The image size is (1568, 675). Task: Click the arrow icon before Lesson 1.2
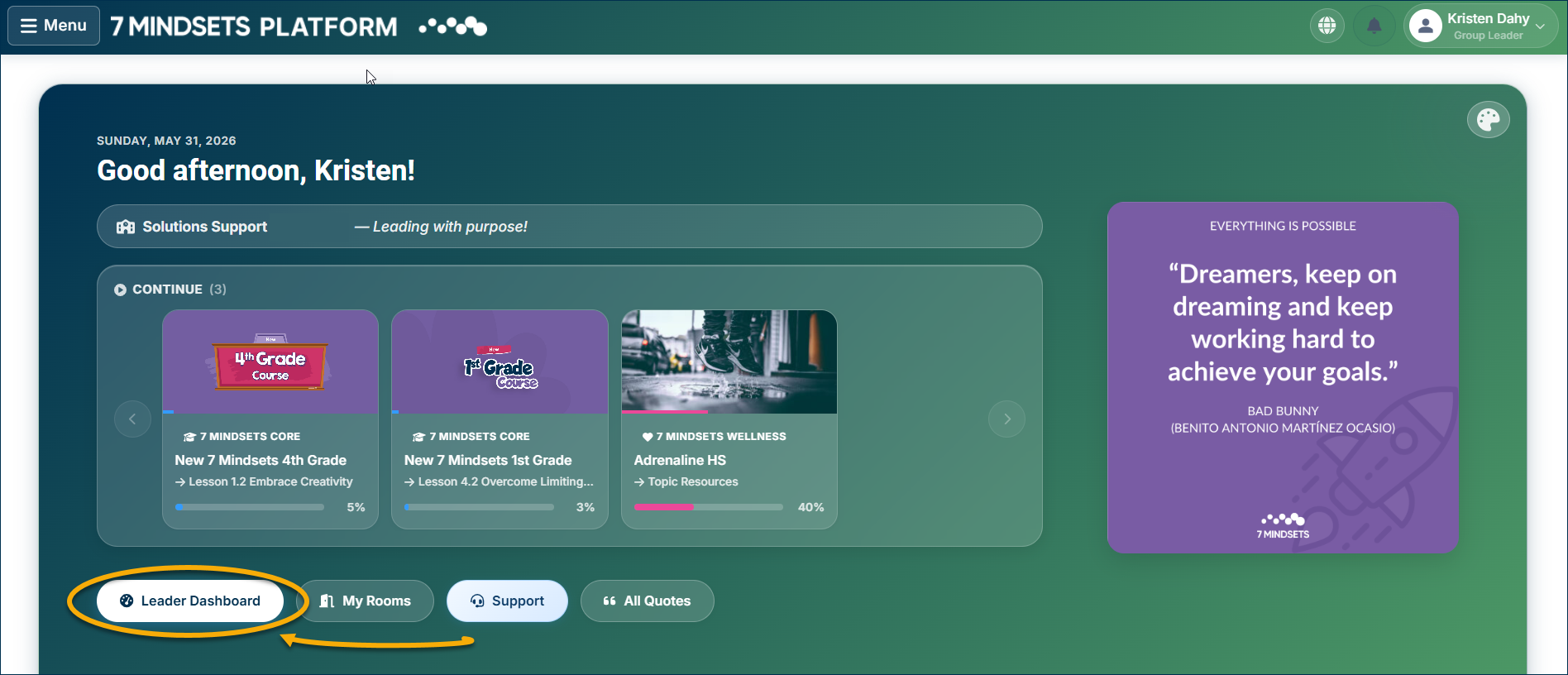pos(180,482)
